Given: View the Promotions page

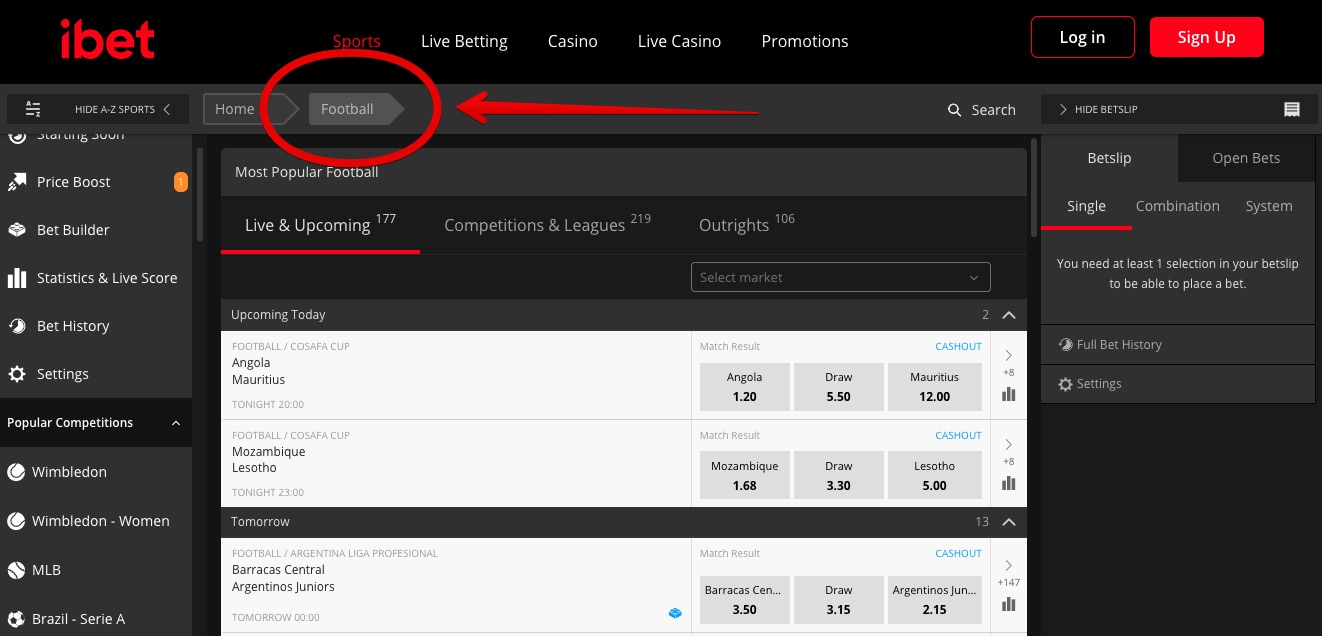Looking at the screenshot, I should coord(805,41).
